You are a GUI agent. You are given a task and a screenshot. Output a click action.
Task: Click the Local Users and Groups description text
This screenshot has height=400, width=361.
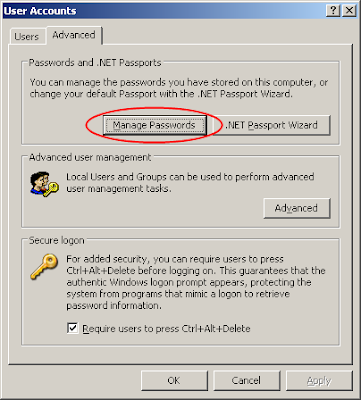190,182
